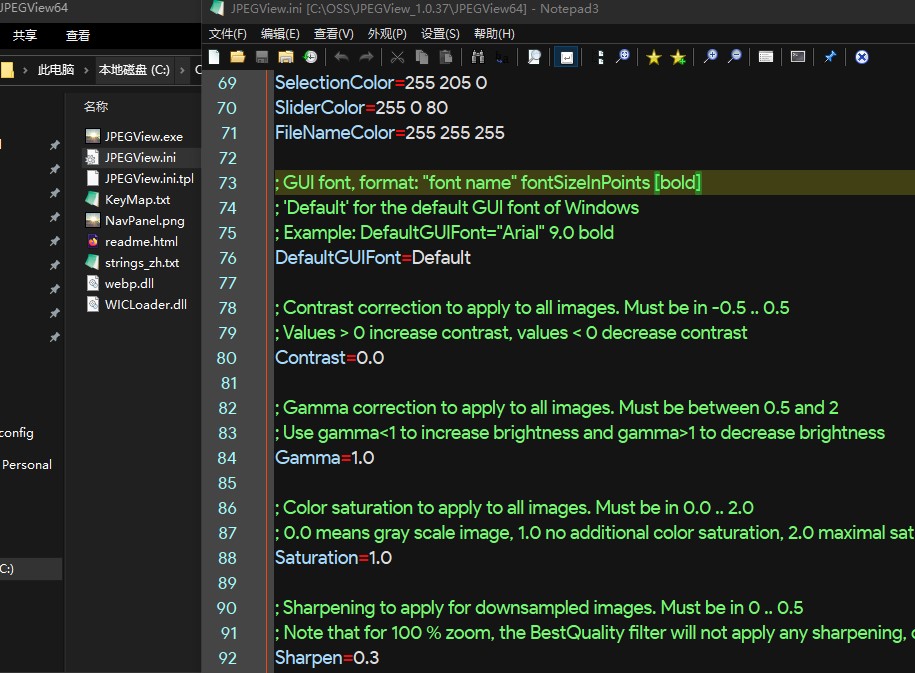Click the New file toolbar icon
The width and height of the screenshot is (915, 673).
pyautogui.click(x=214, y=57)
